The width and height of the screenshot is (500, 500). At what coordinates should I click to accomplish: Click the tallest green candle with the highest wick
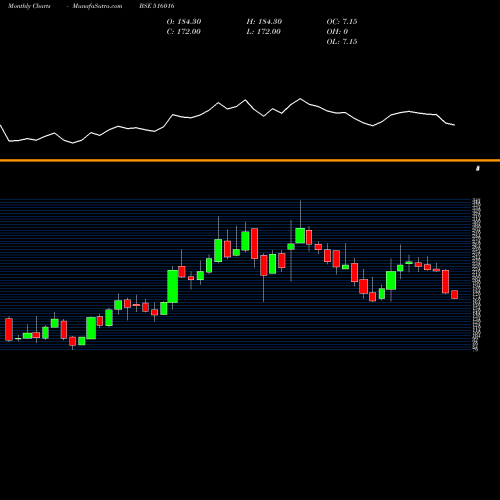pyautogui.click(x=300, y=235)
